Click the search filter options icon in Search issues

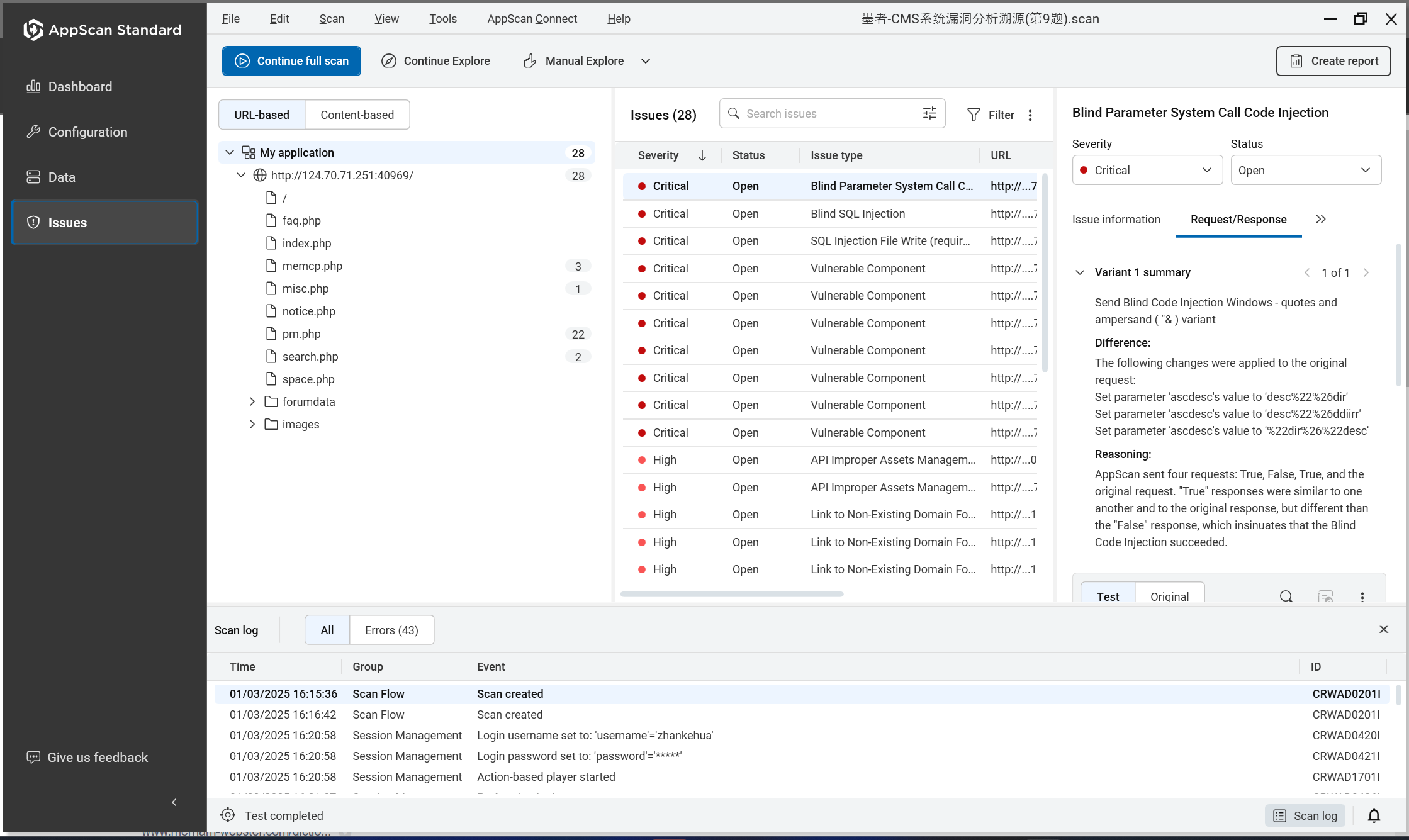[x=929, y=113]
